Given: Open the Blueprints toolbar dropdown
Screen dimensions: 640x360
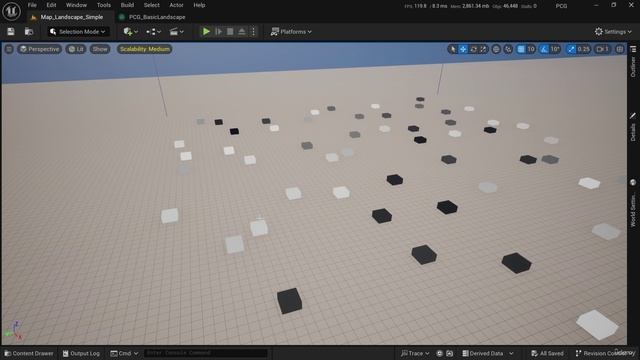Looking at the screenshot, I should pyautogui.click(x=153, y=31).
